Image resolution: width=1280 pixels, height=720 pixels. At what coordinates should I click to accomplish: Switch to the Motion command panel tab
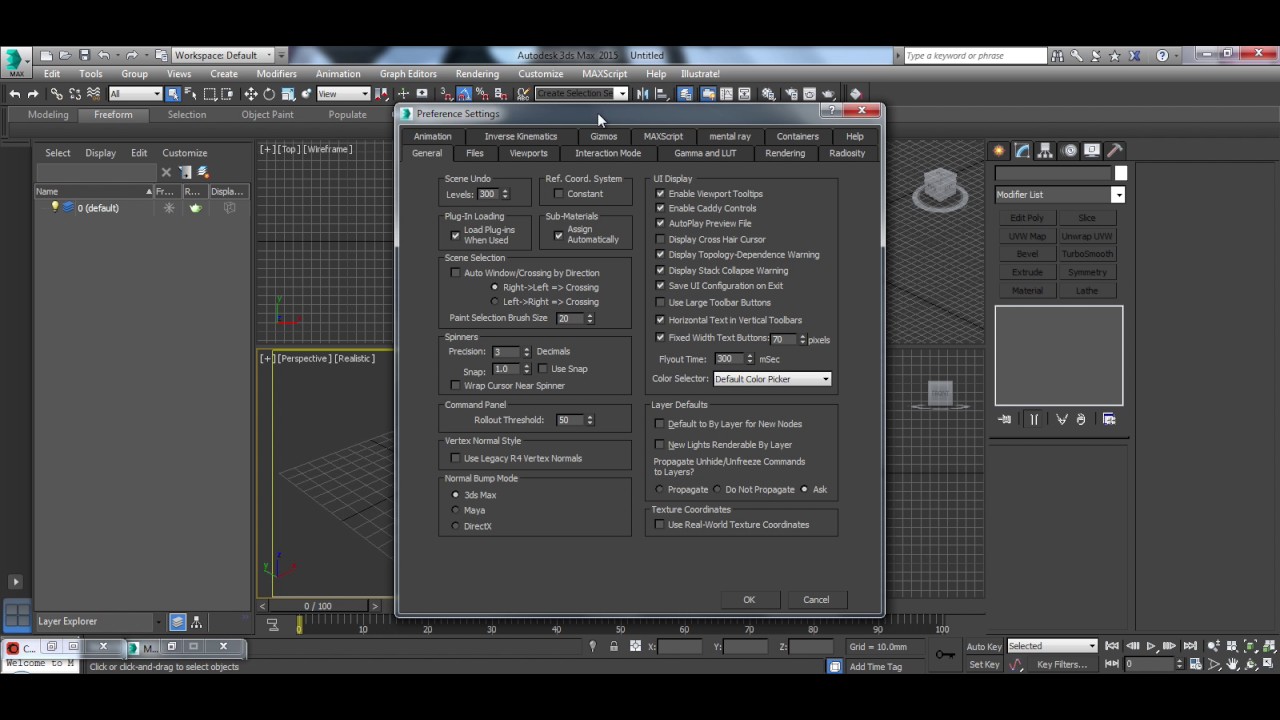(1069, 151)
